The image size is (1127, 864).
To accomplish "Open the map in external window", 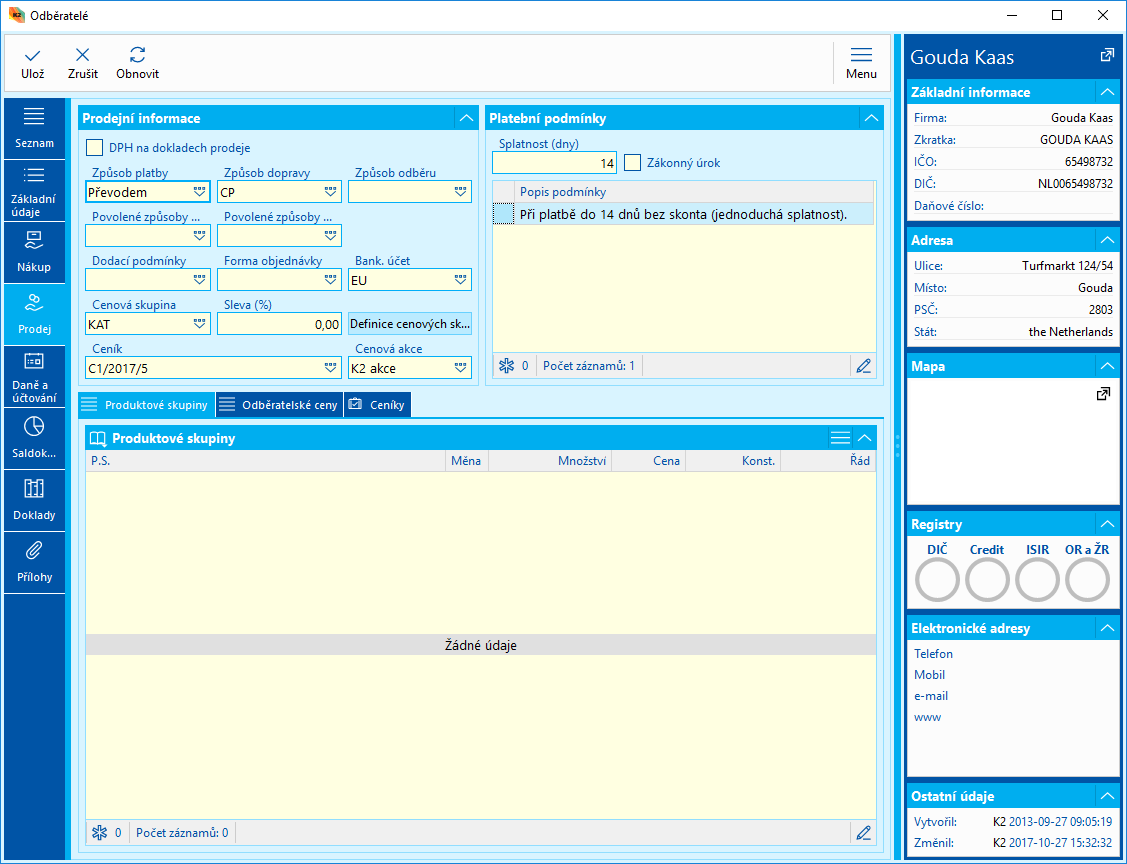I will coord(1103,394).
